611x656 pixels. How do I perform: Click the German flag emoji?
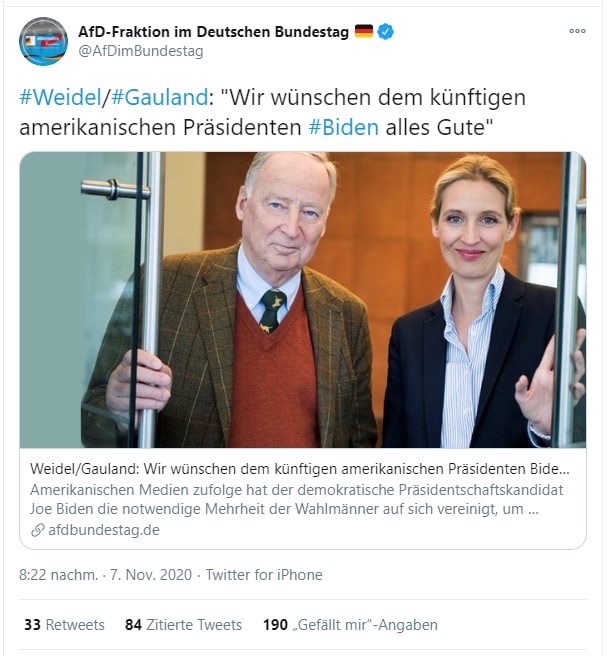[364, 31]
